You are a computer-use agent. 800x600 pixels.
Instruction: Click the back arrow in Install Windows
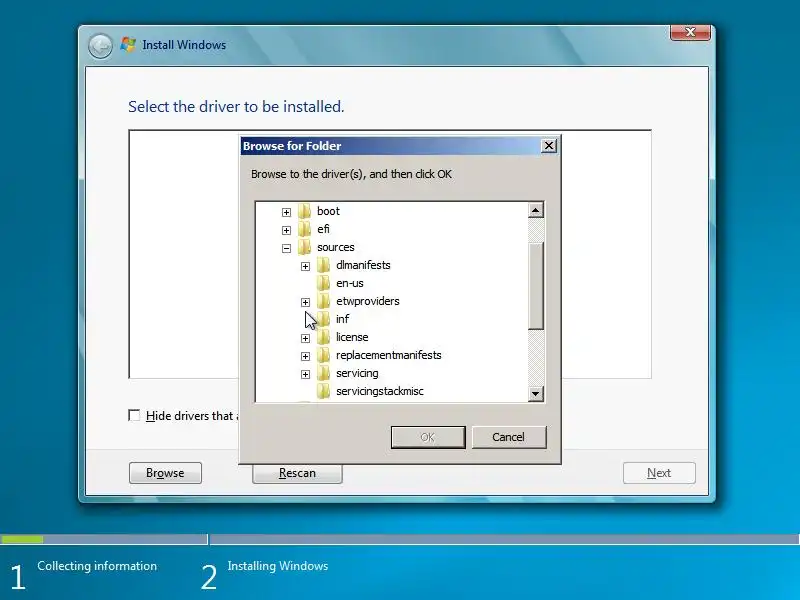coord(100,46)
